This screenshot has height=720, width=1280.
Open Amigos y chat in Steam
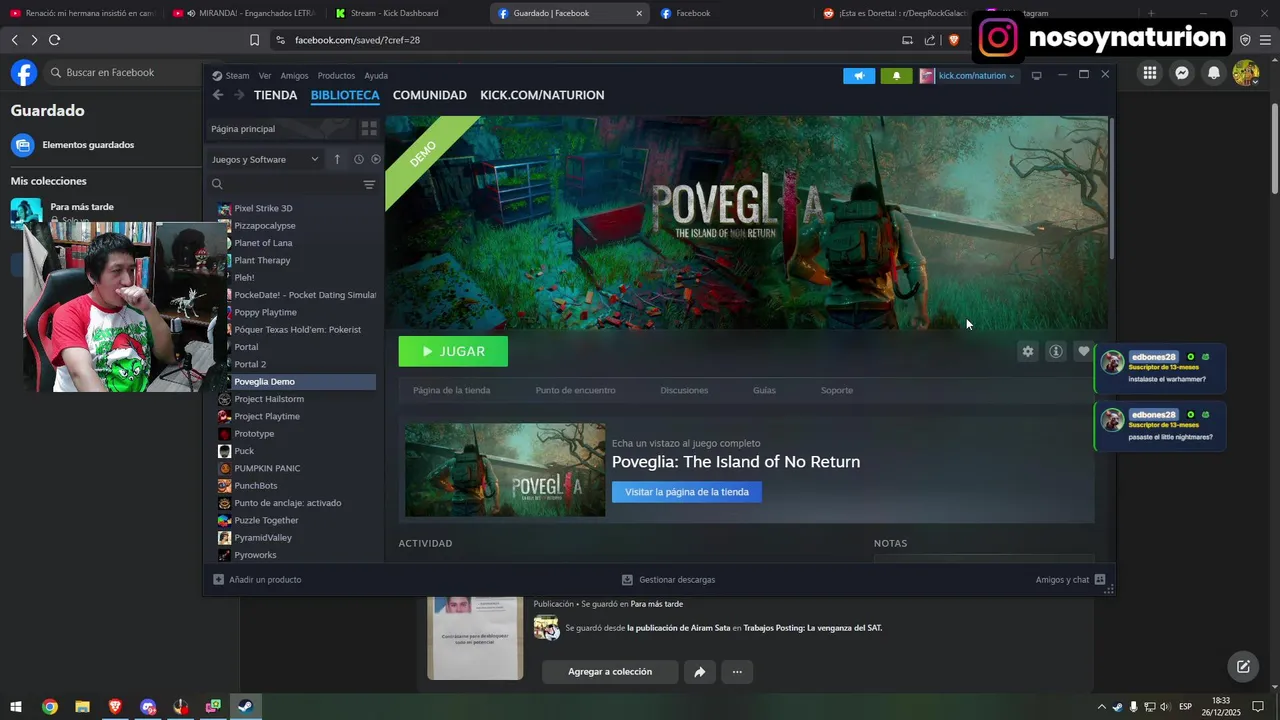(x=1070, y=580)
